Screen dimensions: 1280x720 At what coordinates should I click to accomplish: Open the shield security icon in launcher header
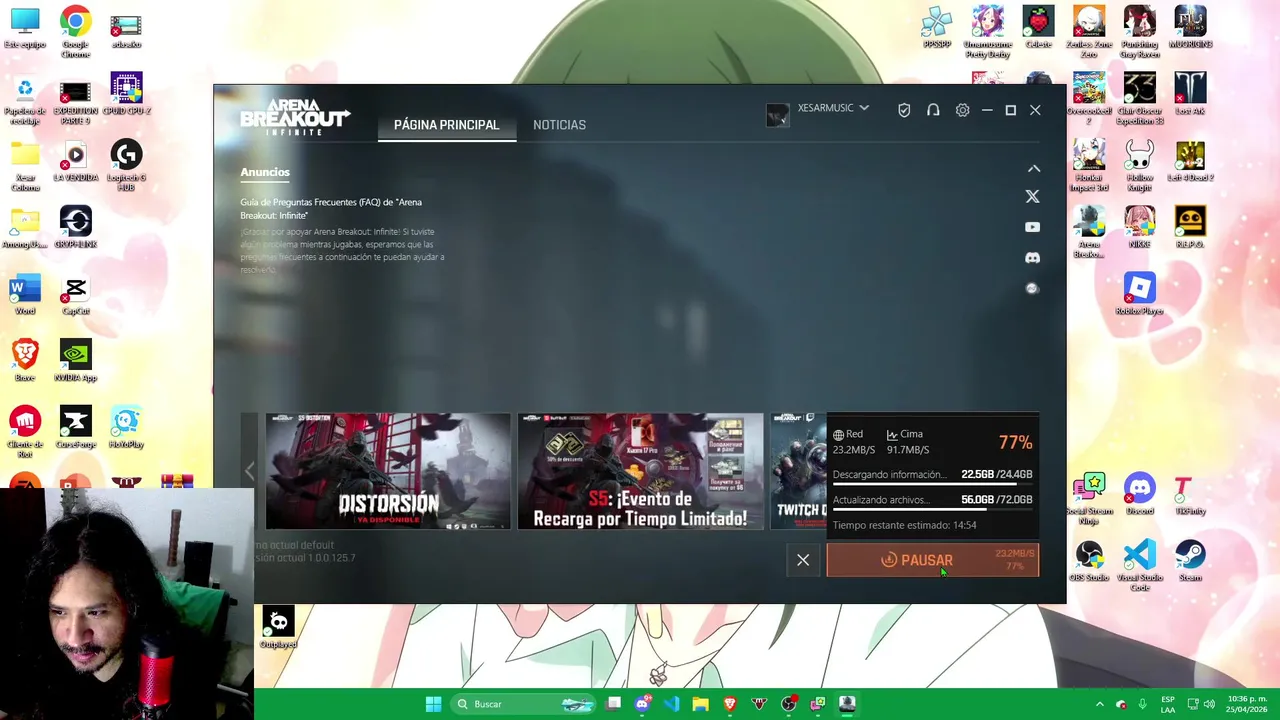(x=904, y=110)
